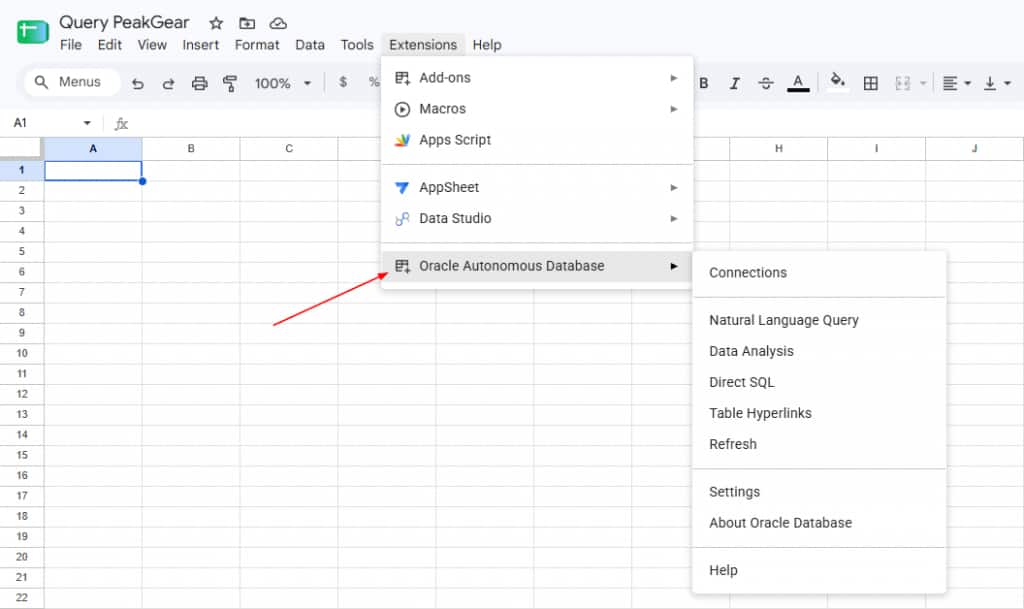Open the Insert menu

(200, 45)
